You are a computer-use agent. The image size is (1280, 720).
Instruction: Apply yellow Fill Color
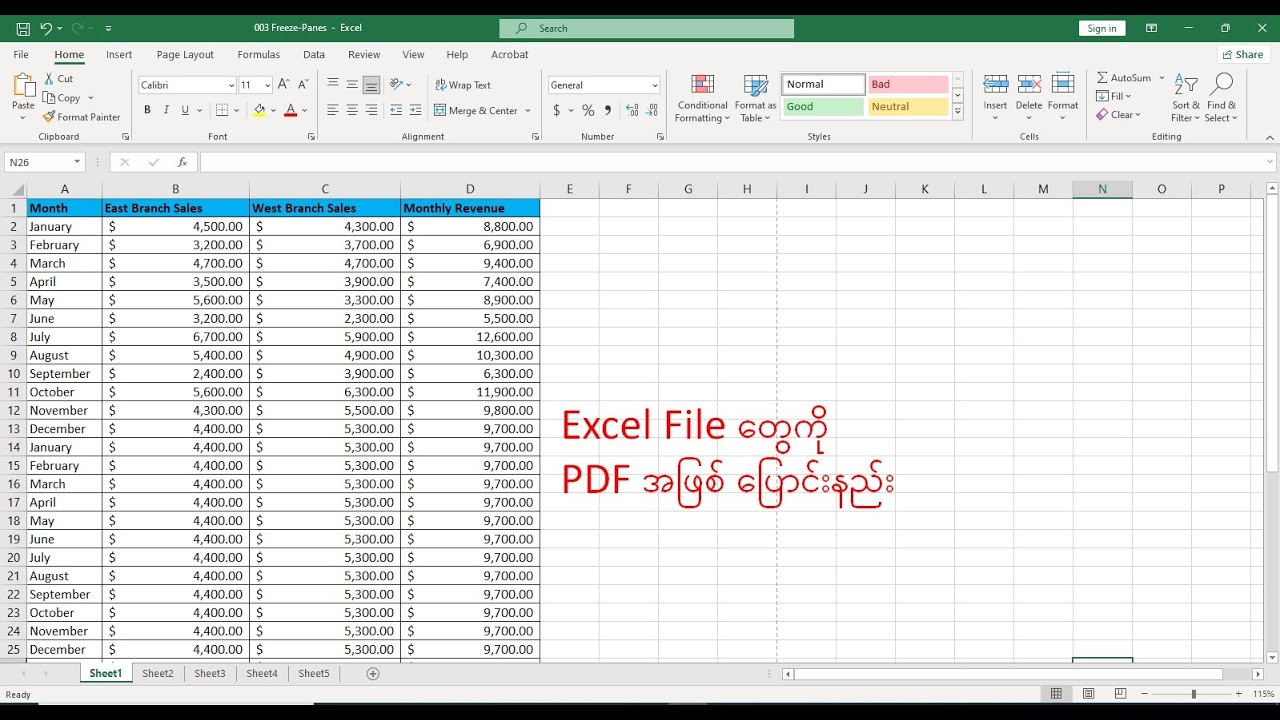click(259, 110)
